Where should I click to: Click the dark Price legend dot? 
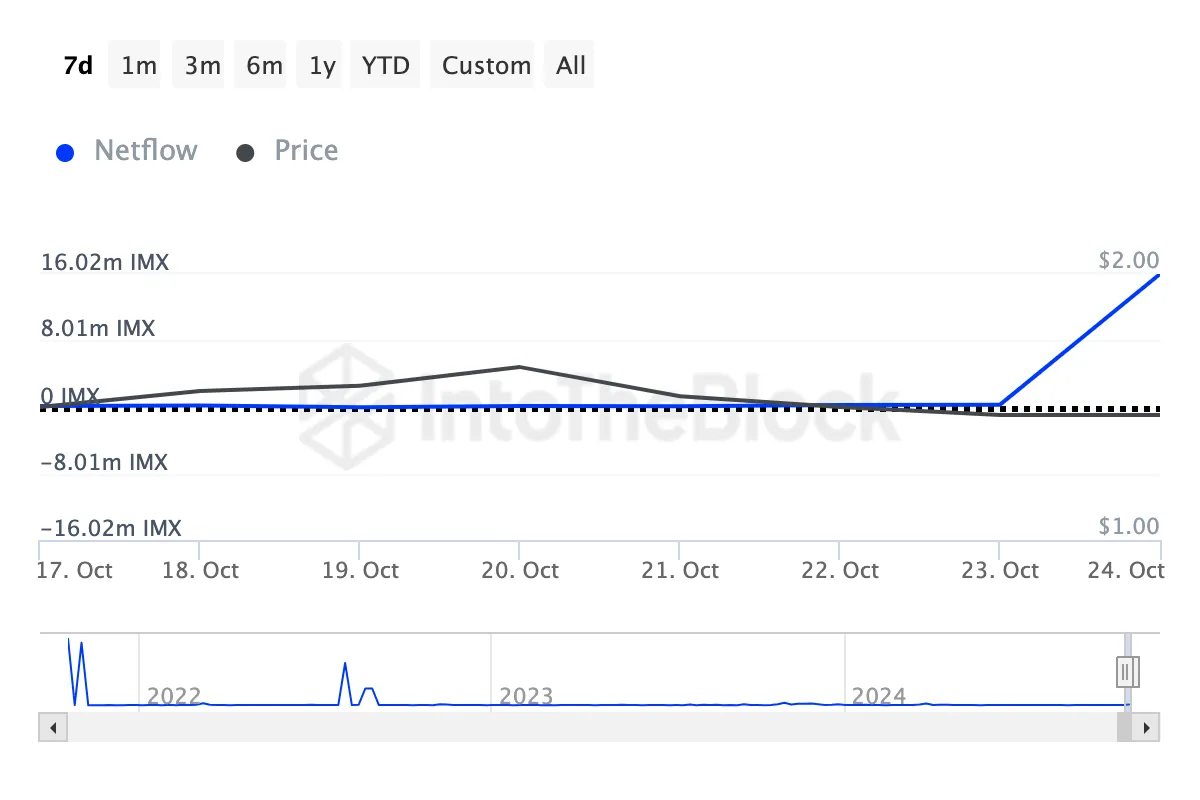[x=244, y=151]
